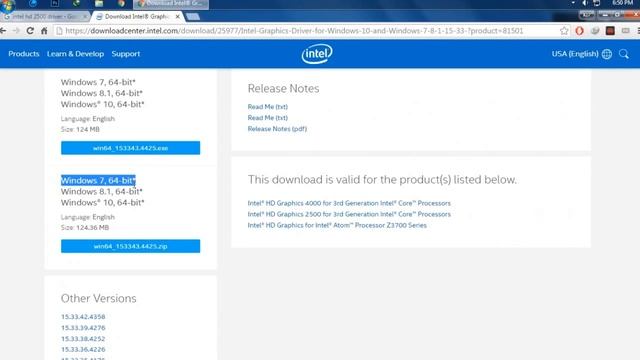
Task: Open the Products menu
Action: 24,54
